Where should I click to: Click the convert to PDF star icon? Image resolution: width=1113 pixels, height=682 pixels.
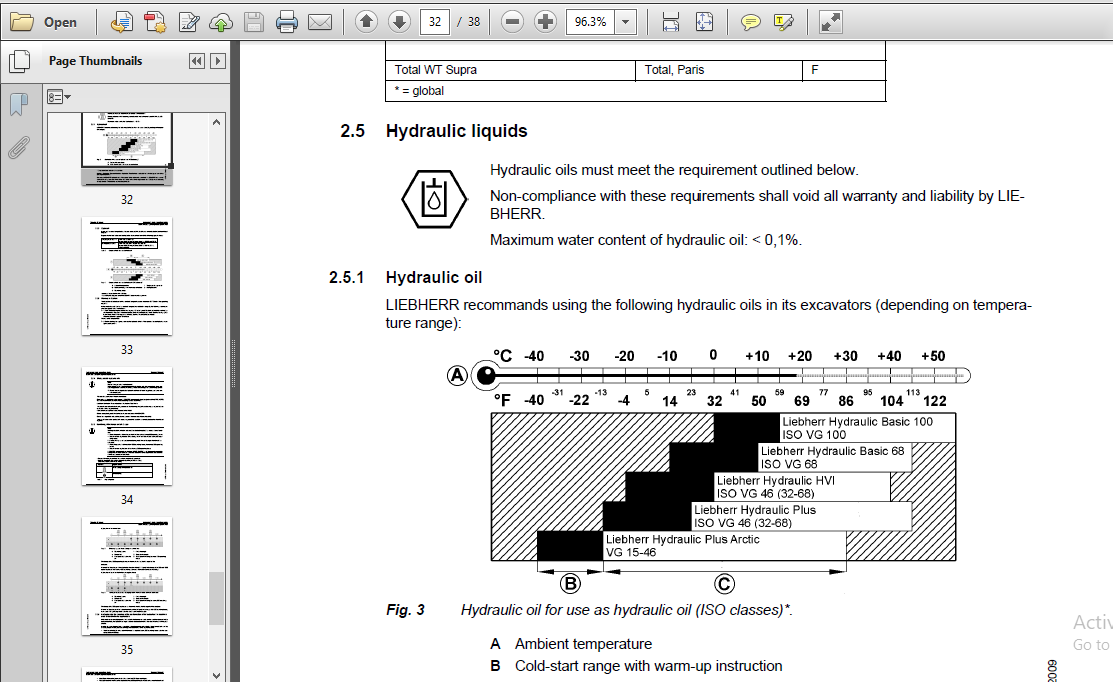[x=155, y=22]
